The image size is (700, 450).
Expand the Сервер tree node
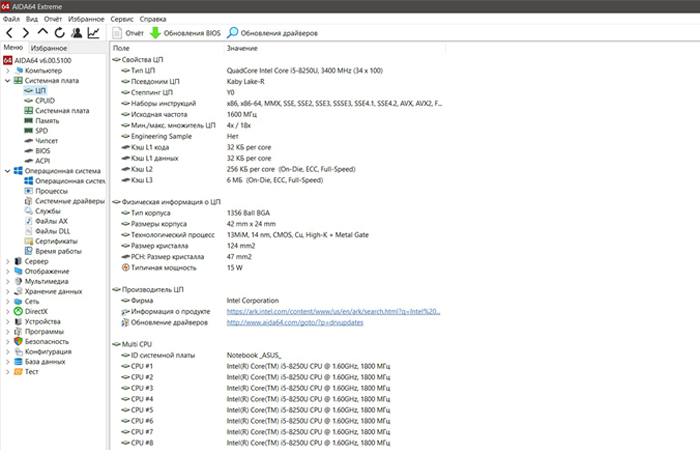click(x=8, y=261)
